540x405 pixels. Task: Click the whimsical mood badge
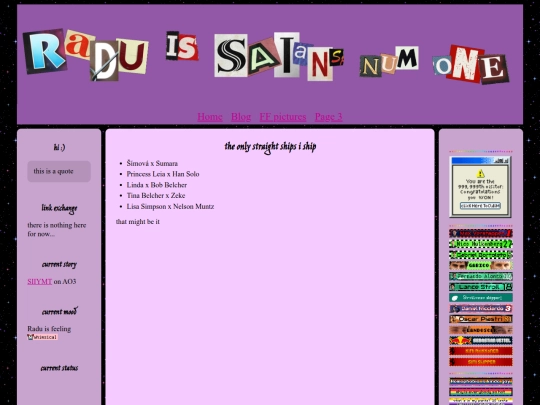point(43,337)
